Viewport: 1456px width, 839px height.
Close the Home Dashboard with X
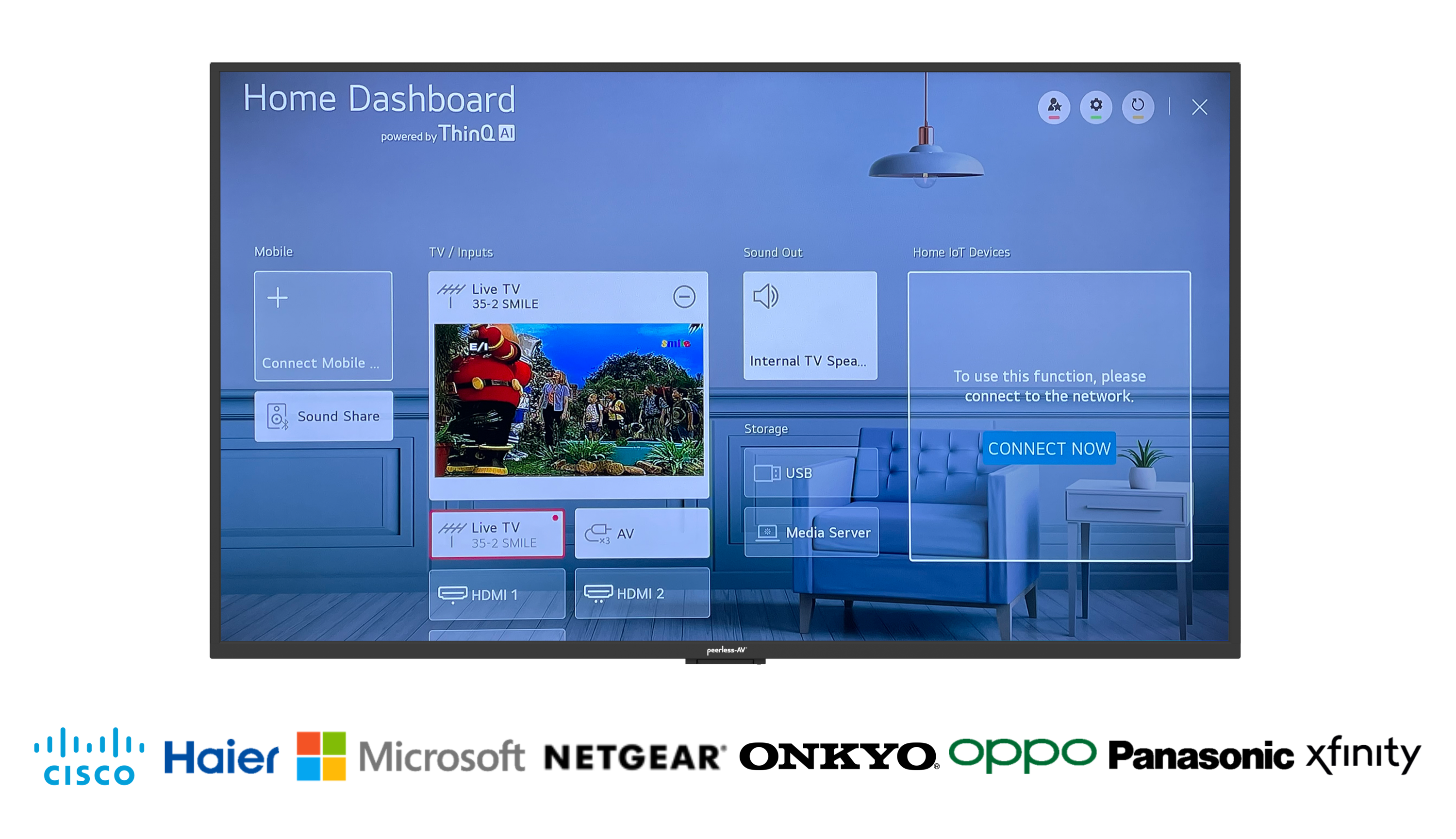(x=1200, y=107)
